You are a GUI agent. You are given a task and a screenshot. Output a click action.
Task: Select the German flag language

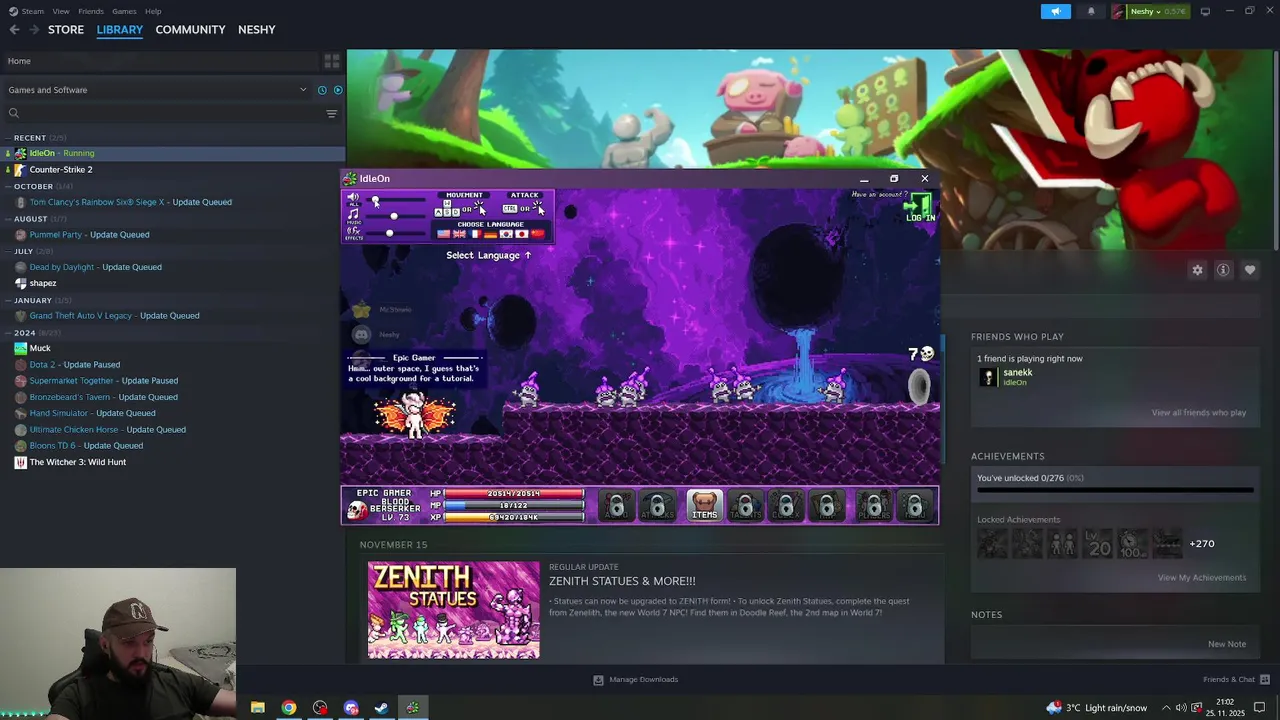click(490, 234)
